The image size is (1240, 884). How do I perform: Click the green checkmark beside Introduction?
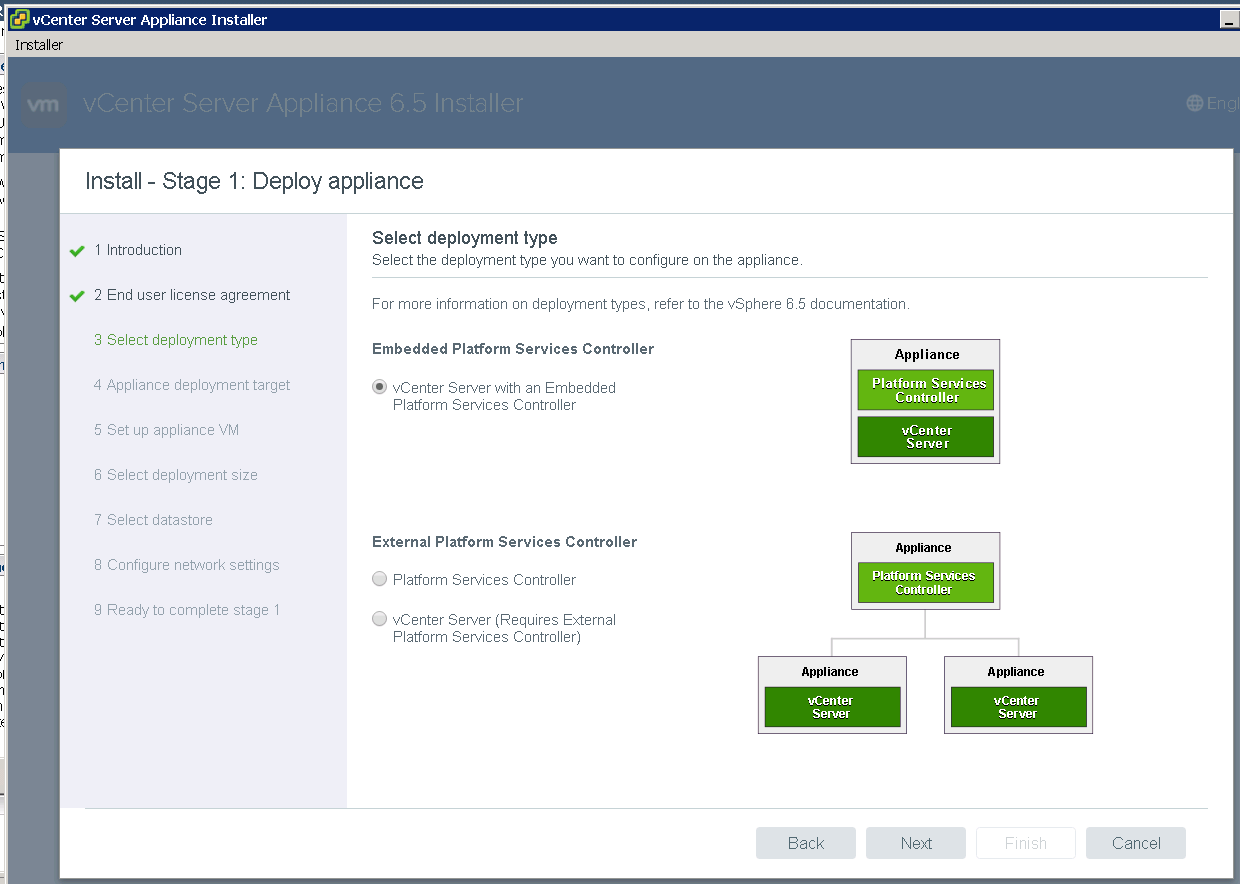click(x=77, y=251)
